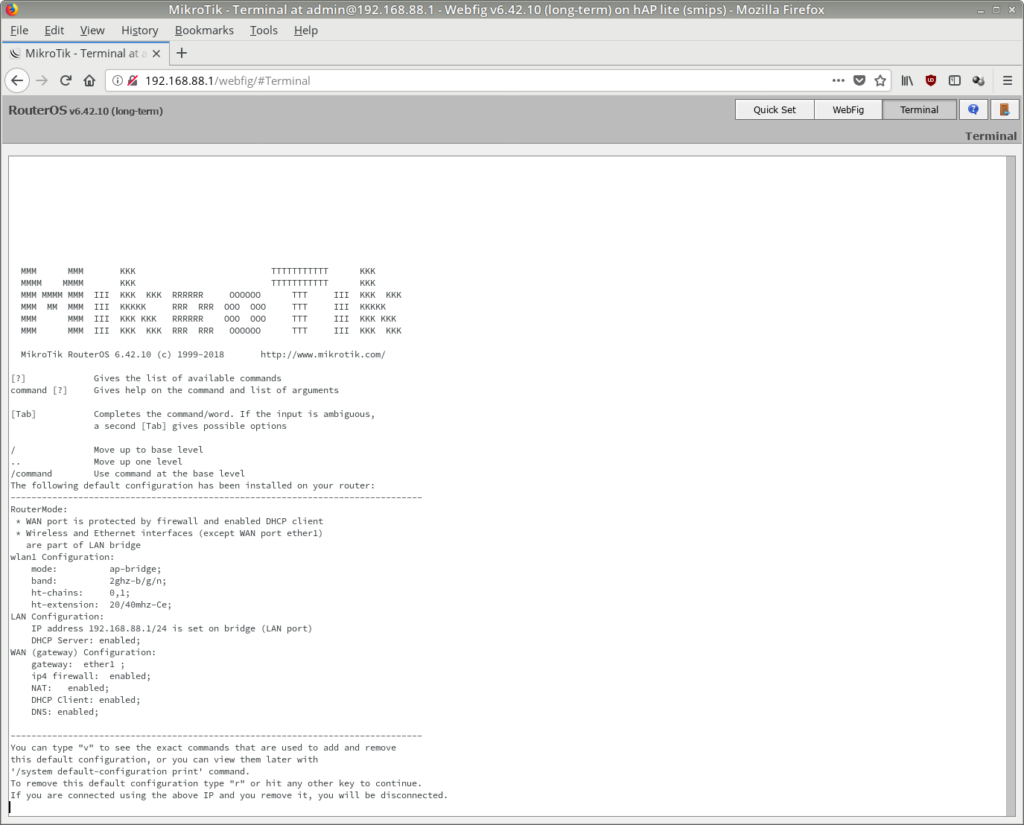1024x825 pixels.
Task: Click the 'RouterMode:' line in terminal
Action: 39,510
